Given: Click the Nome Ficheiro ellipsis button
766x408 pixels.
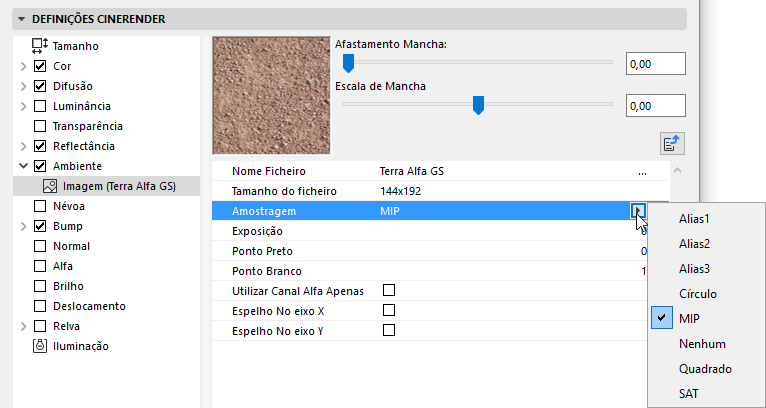Looking at the screenshot, I should pyautogui.click(x=641, y=172).
